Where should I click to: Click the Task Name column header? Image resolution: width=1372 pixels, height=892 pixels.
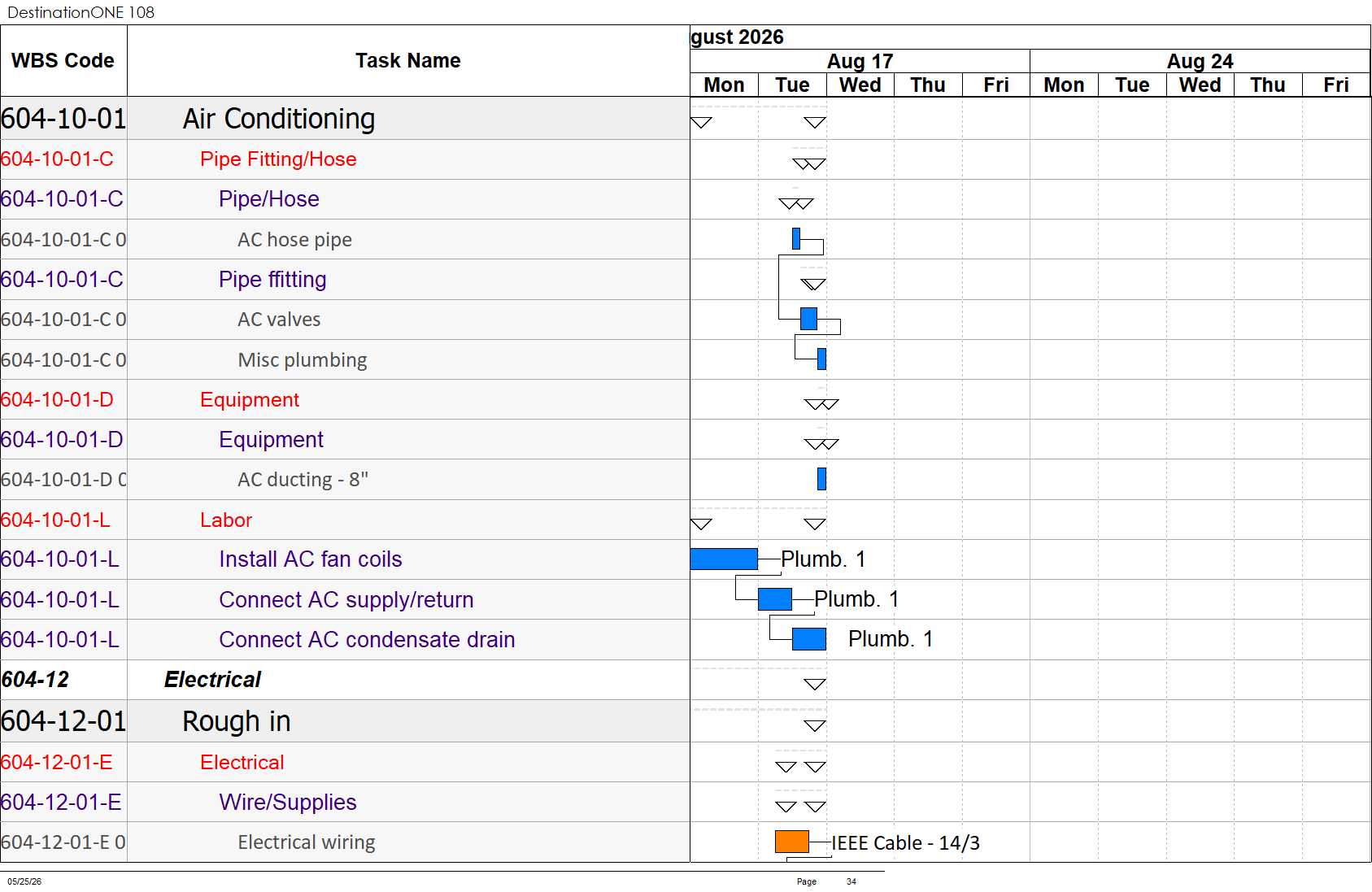click(x=408, y=61)
